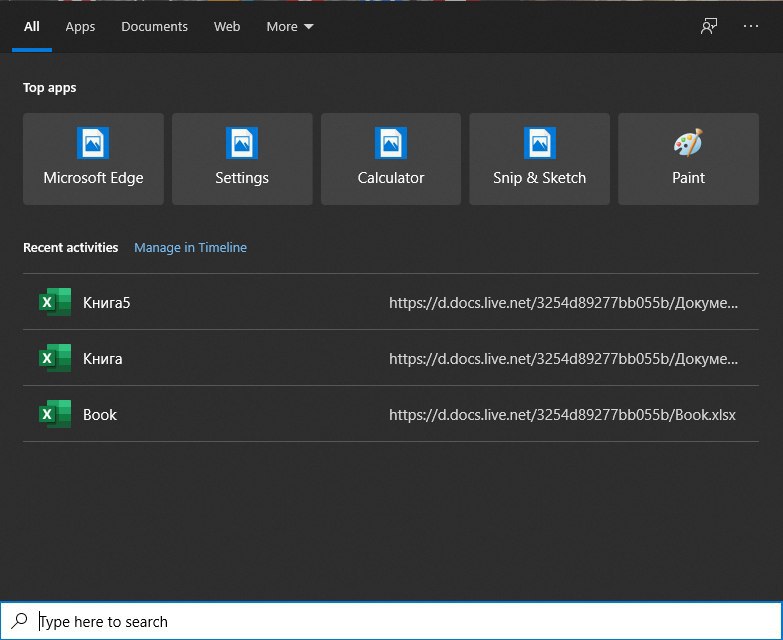Viewport: 783px width, 640px height.
Task: Launch the Calculator top app tile
Action: click(391, 159)
